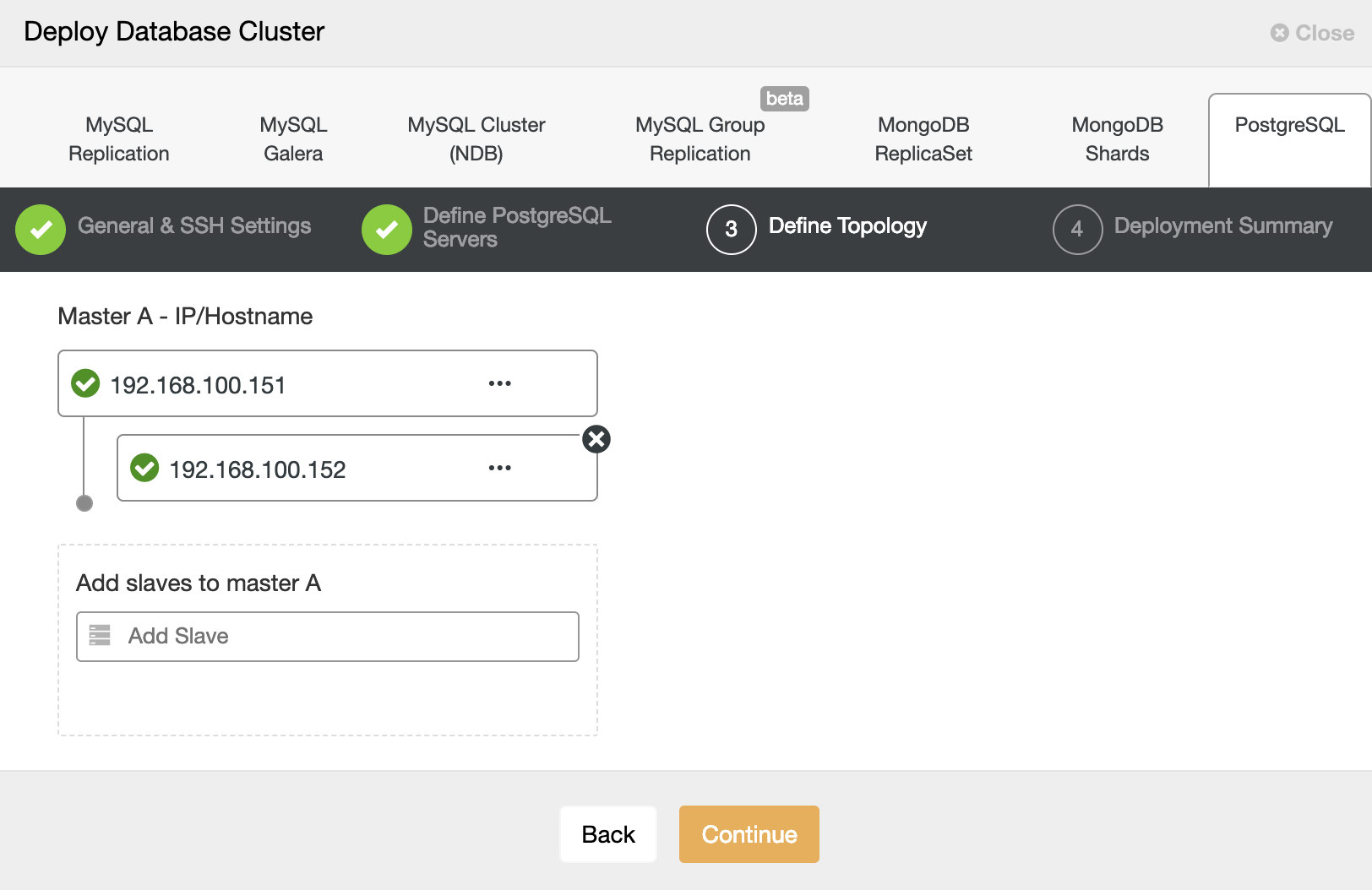This screenshot has height=890, width=1372.
Task: Open the MySQL Group Replication tab
Action: tap(700, 139)
